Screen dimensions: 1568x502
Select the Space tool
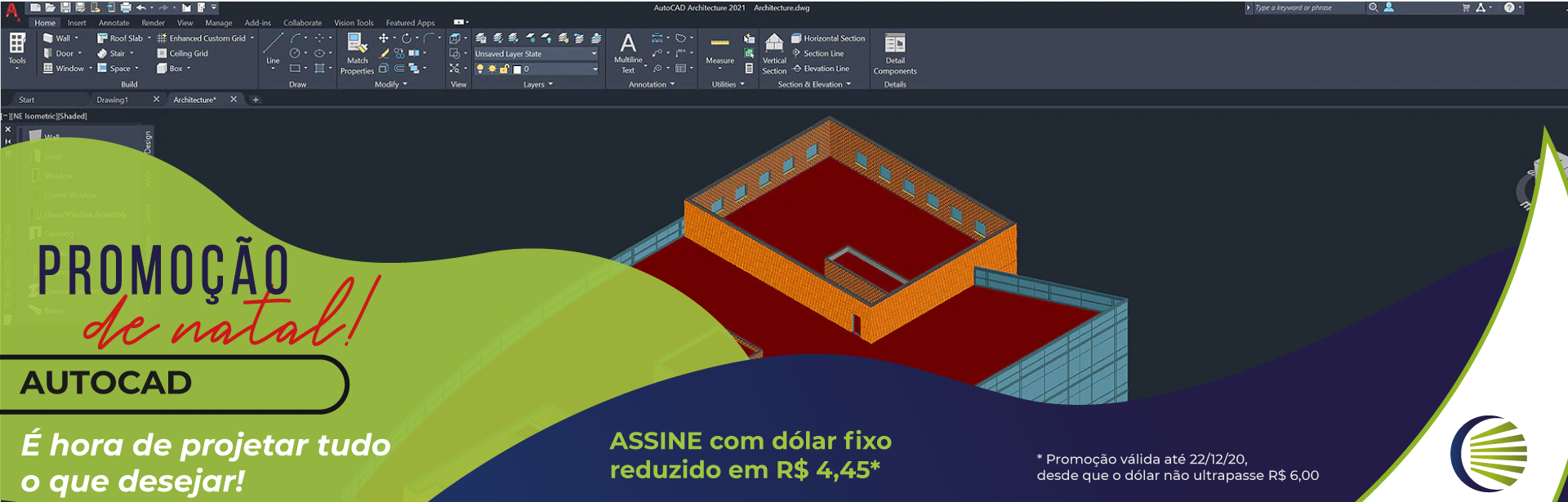114,69
